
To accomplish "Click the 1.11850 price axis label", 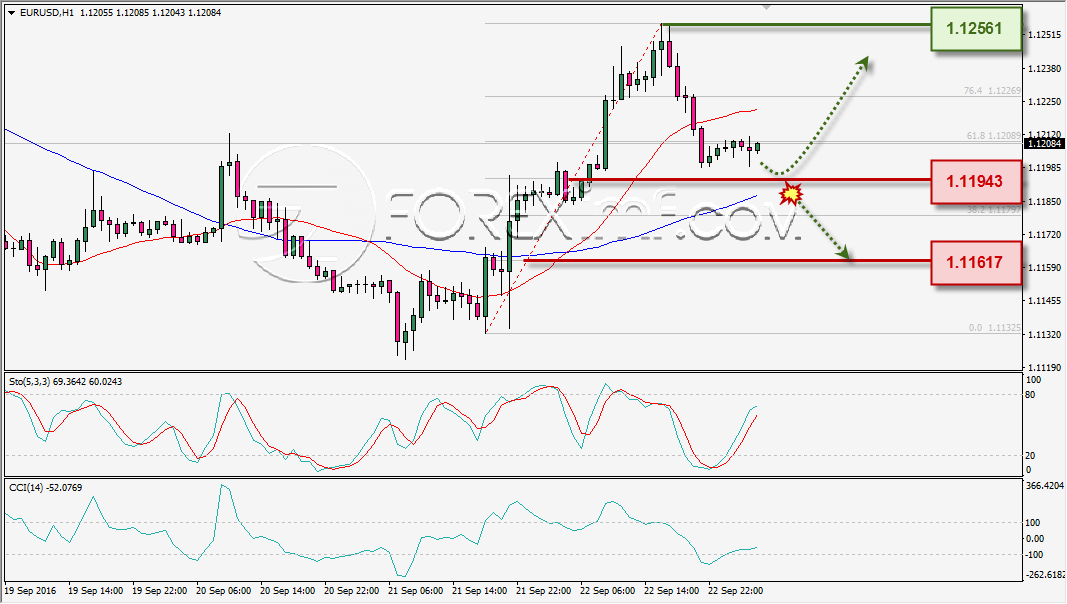I will point(1045,201).
